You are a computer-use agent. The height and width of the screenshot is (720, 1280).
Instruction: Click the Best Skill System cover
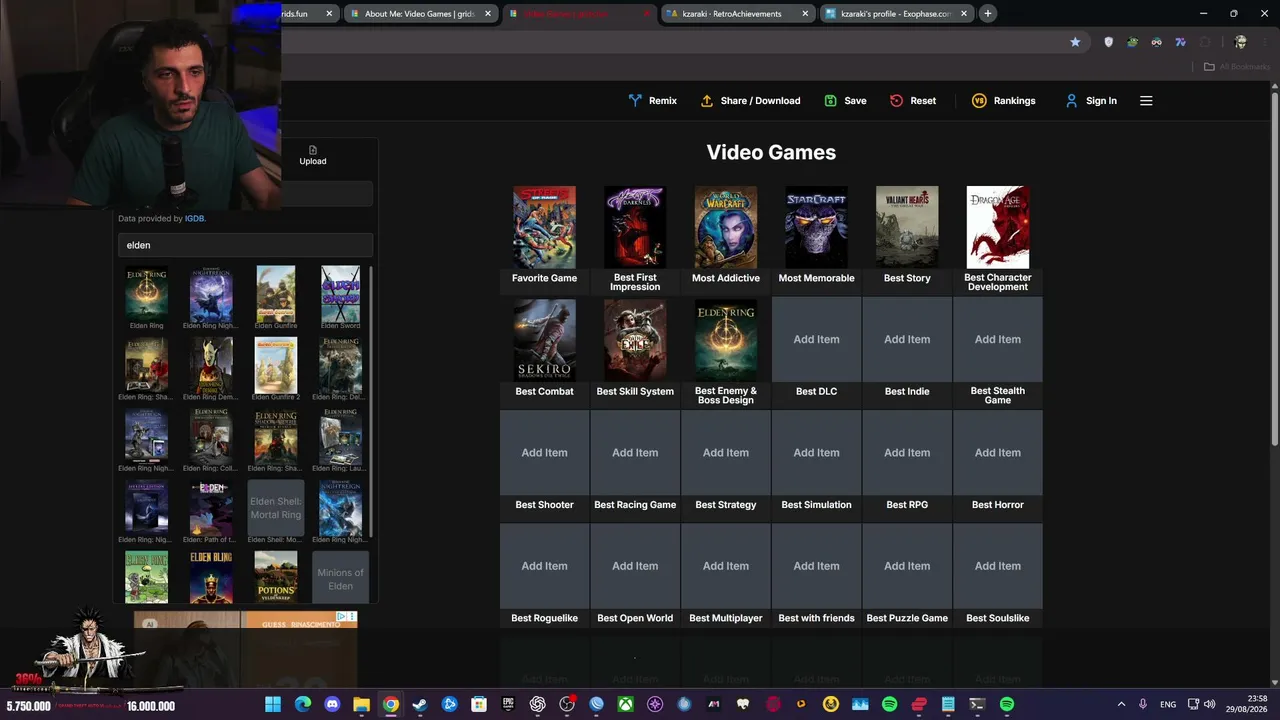[635, 340]
